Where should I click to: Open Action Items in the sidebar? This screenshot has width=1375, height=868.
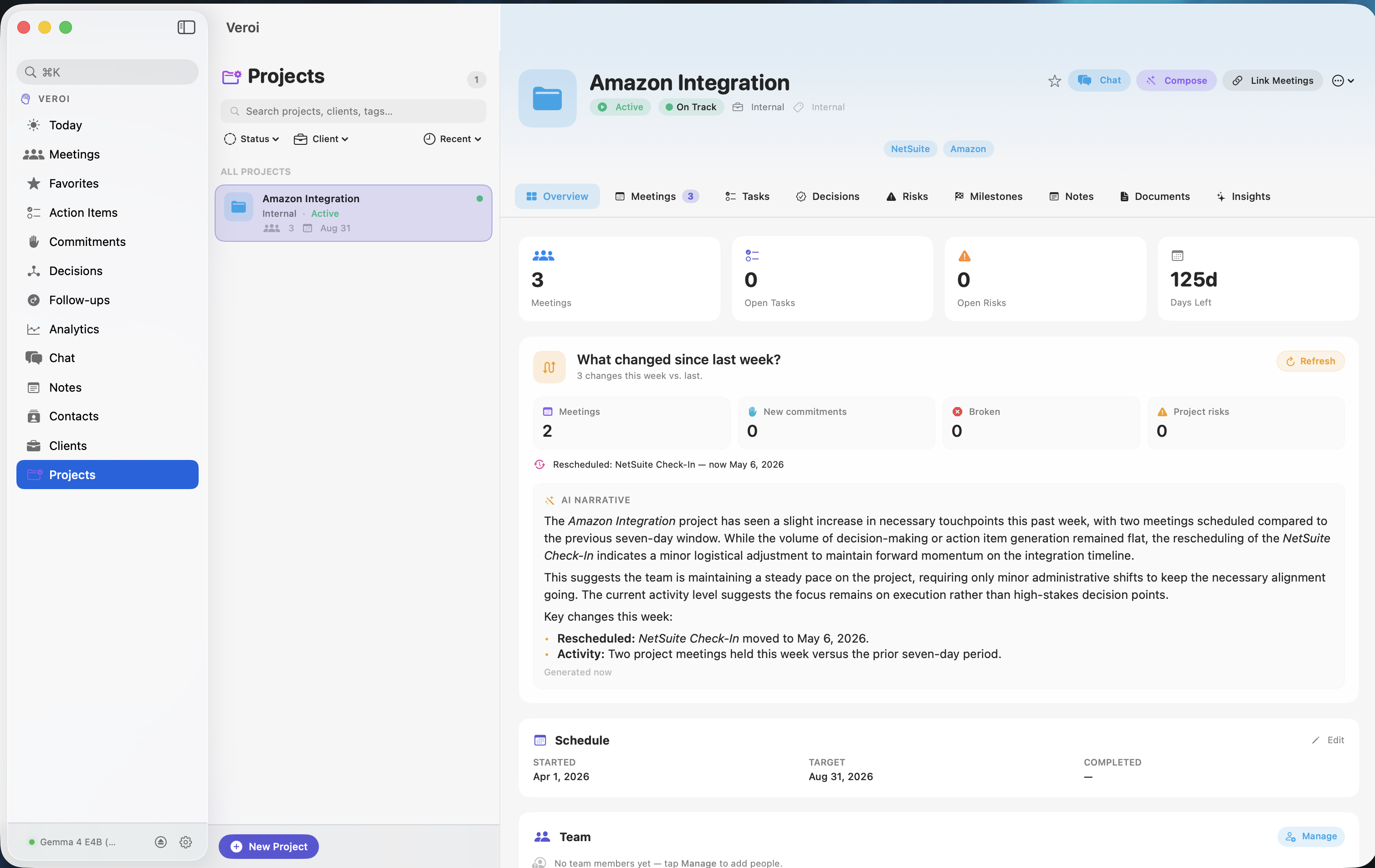(108, 212)
